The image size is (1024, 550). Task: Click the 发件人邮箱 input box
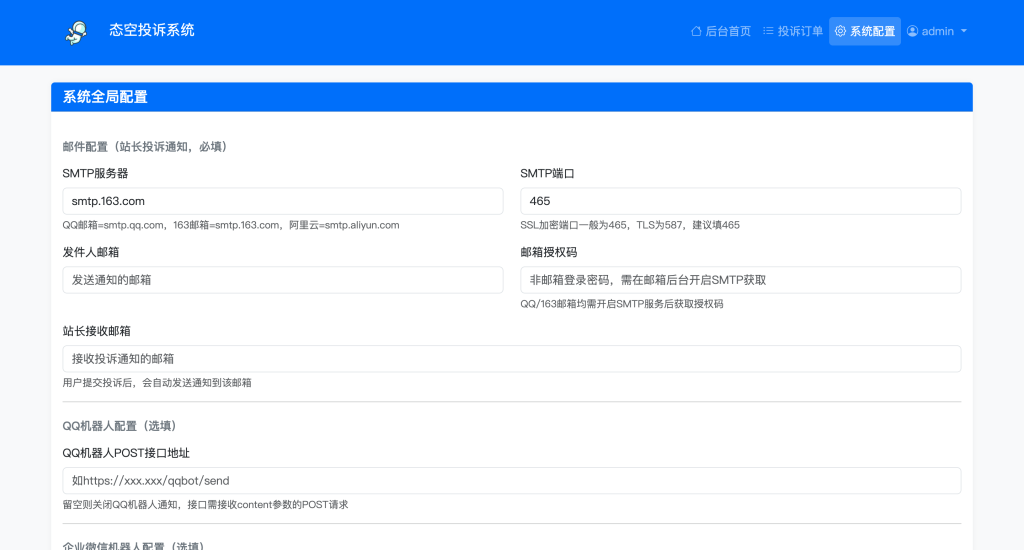coord(283,280)
